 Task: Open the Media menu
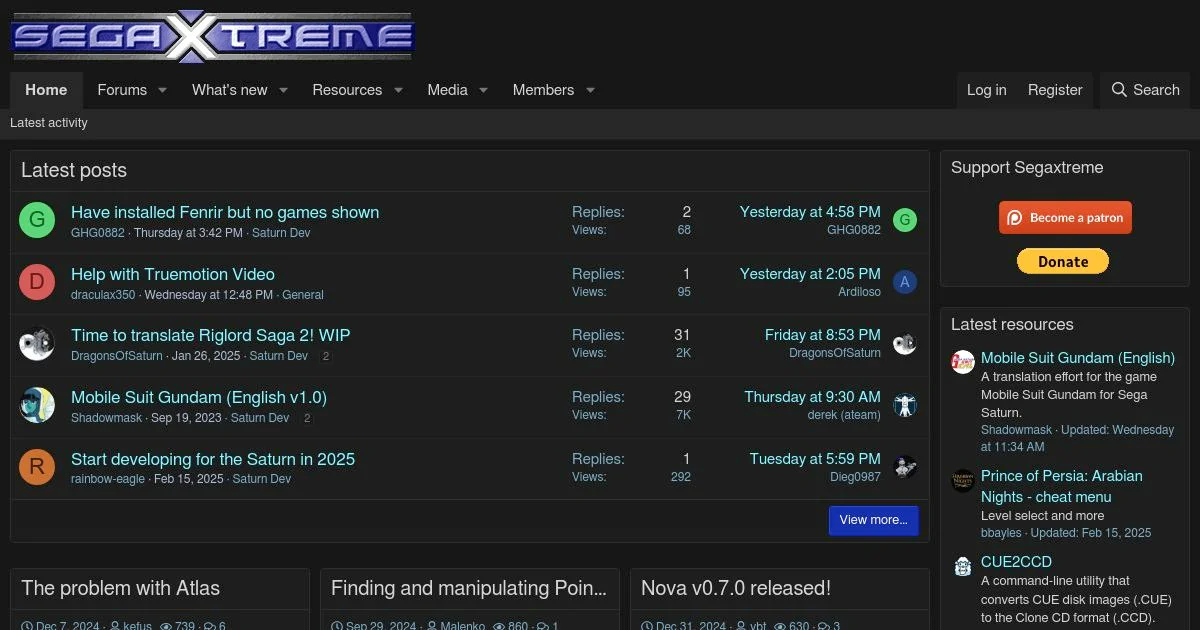point(447,90)
